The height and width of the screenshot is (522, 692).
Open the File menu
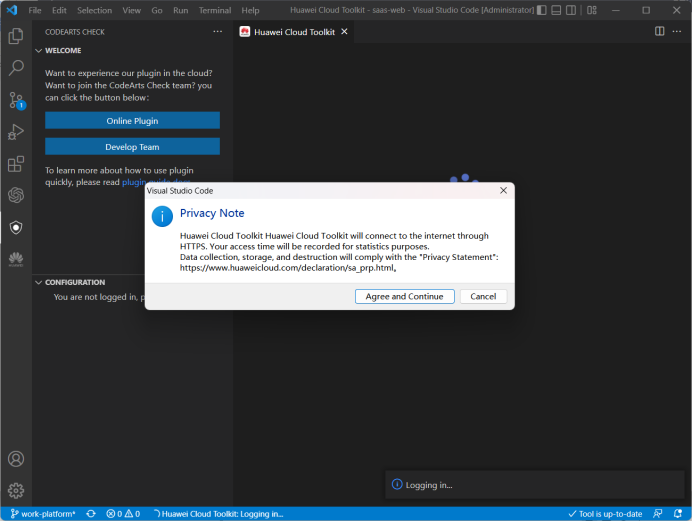pyautogui.click(x=34, y=10)
